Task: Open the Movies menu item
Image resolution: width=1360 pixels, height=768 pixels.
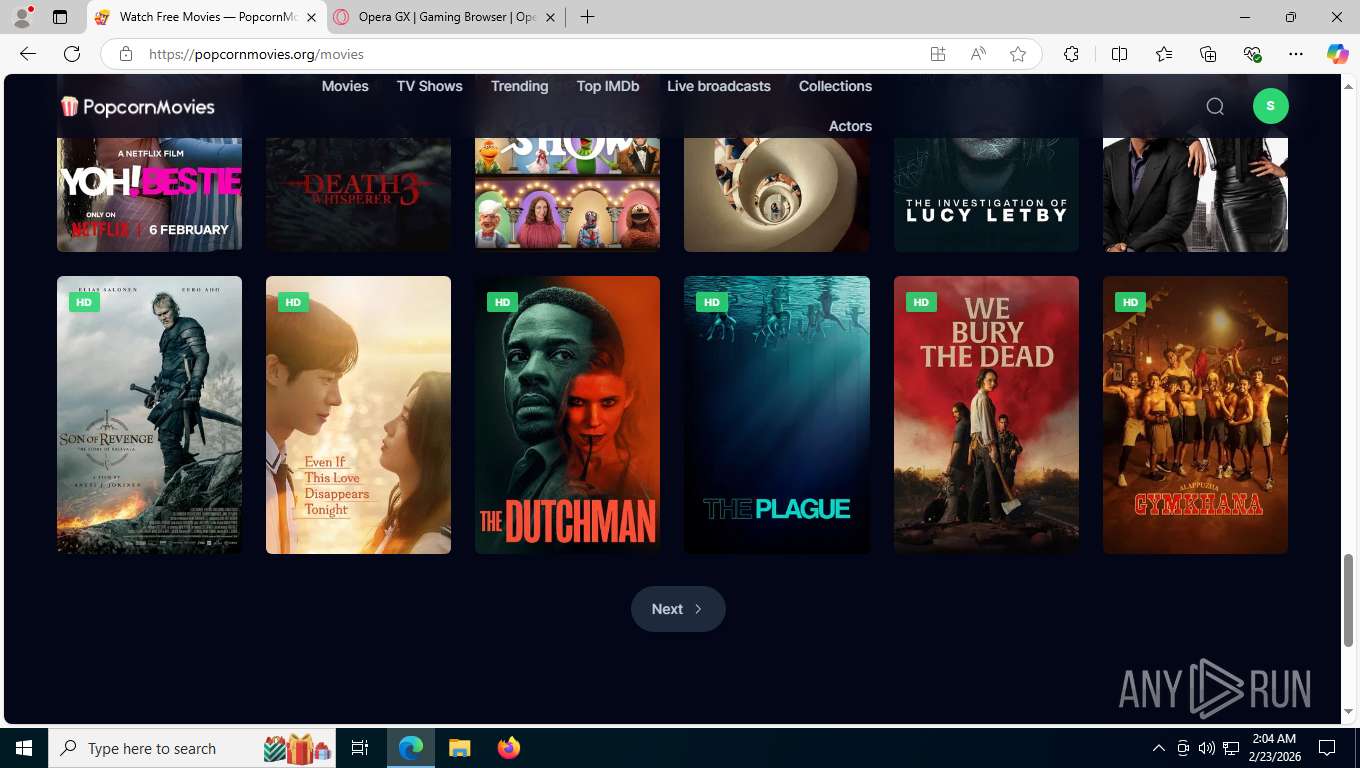Action: click(x=345, y=86)
